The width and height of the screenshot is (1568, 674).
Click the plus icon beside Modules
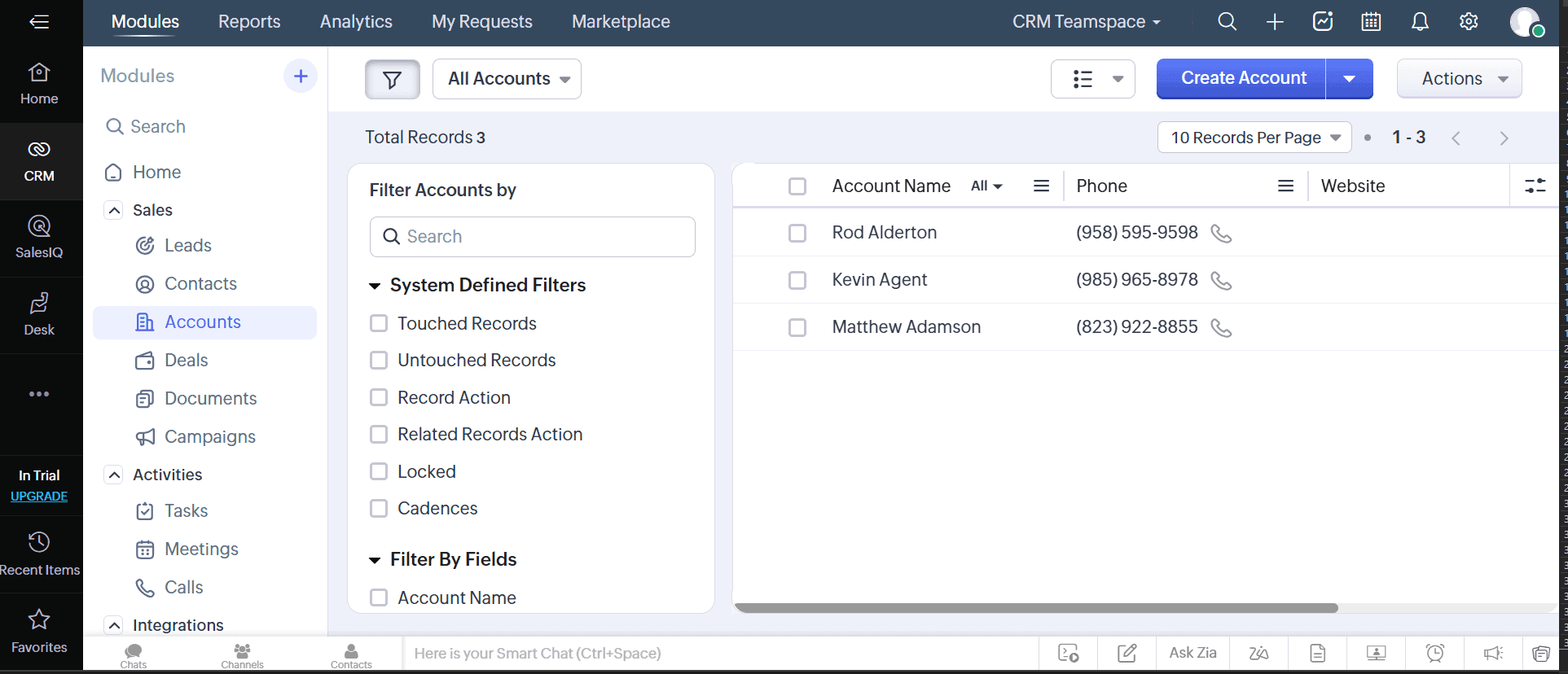click(301, 77)
